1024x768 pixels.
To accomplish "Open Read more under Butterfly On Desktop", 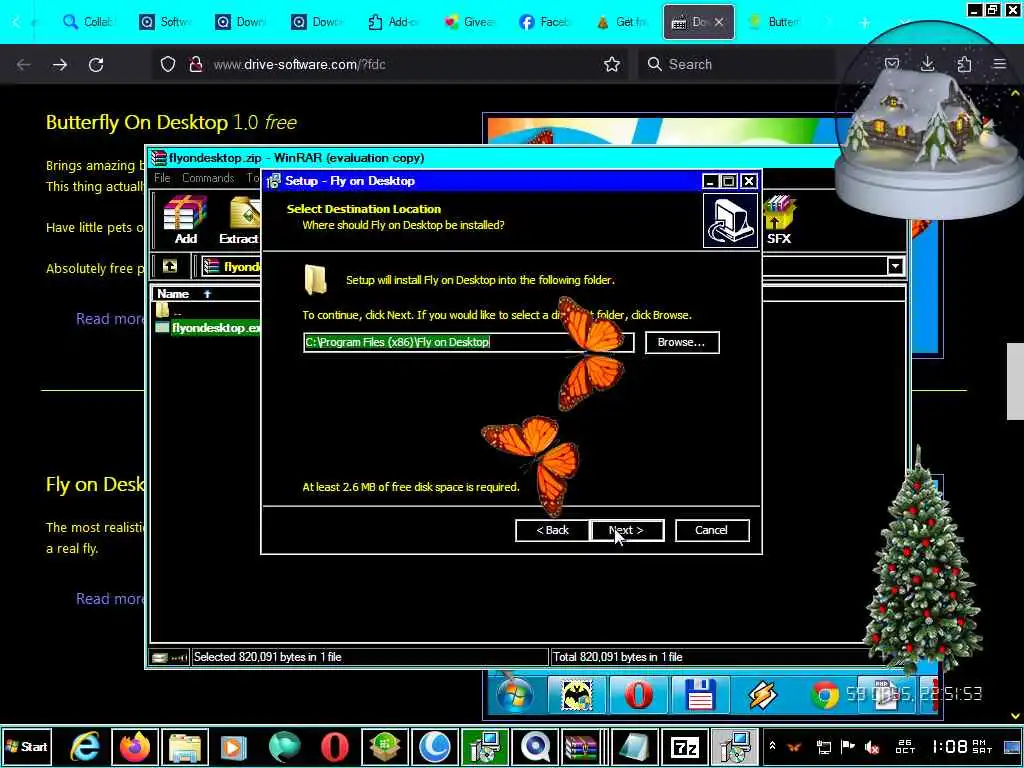I will (110, 319).
